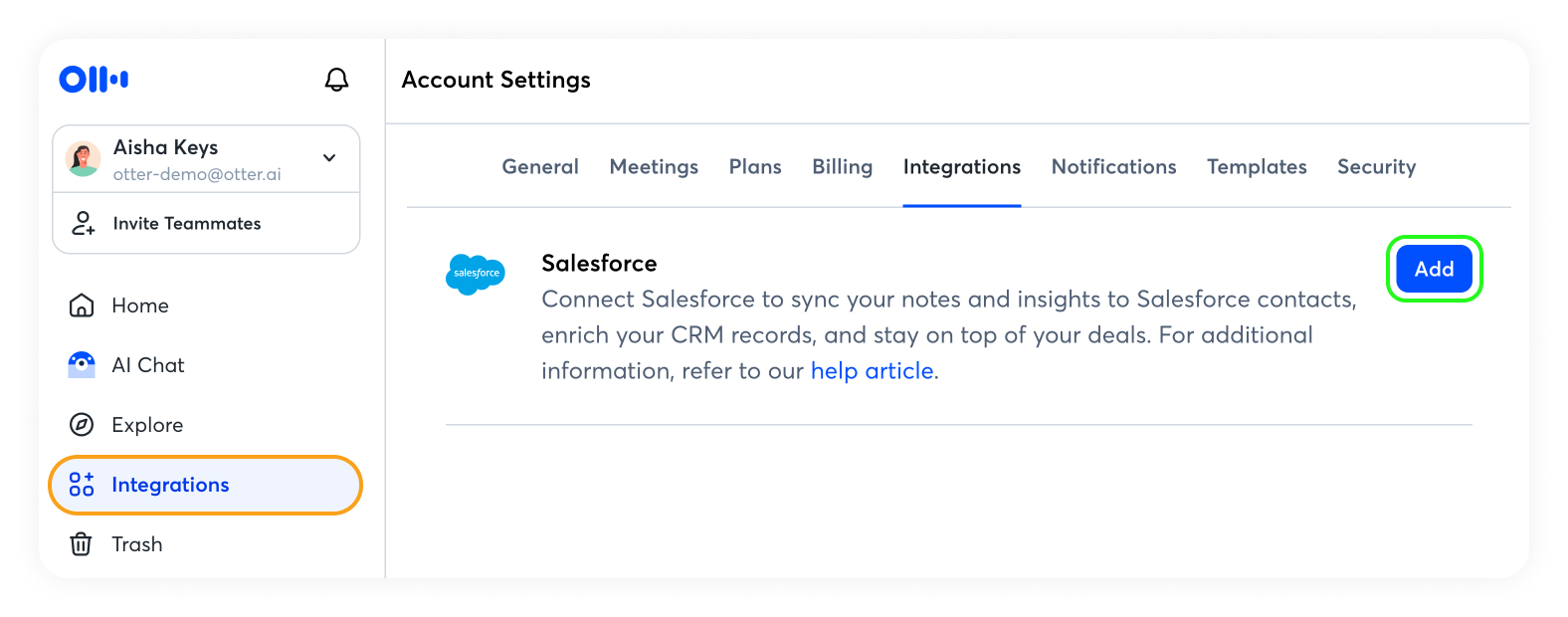Add the Salesforce integration

pyautogui.click(x=1435, y=269)
